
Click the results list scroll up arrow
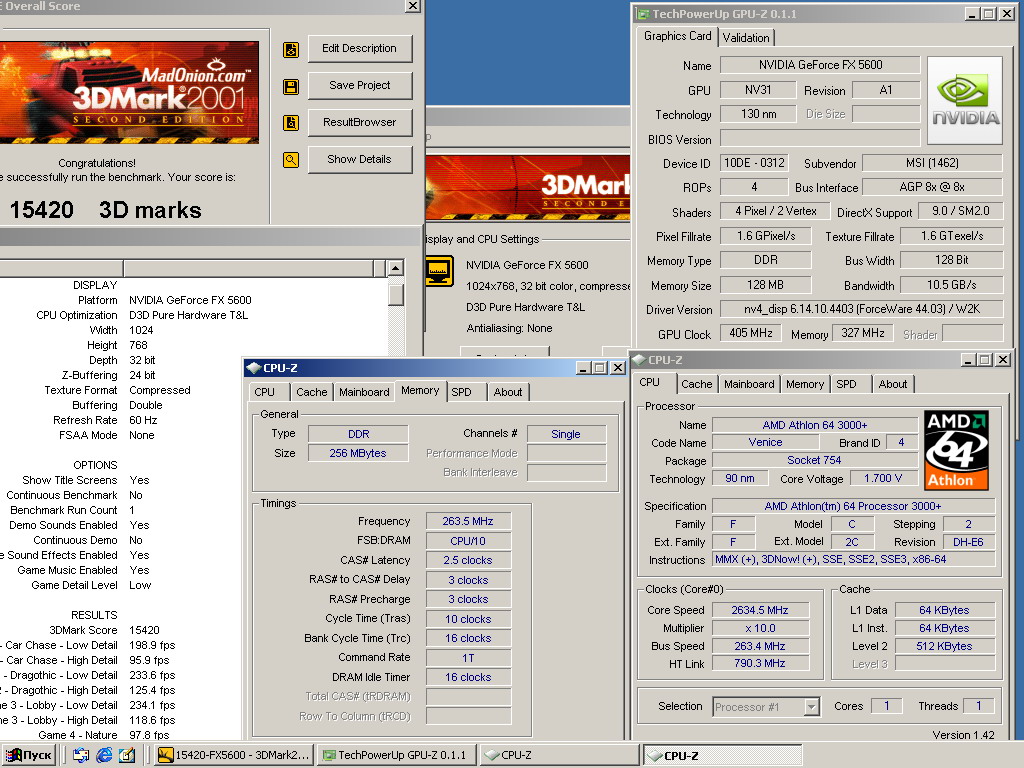point(395,268)
